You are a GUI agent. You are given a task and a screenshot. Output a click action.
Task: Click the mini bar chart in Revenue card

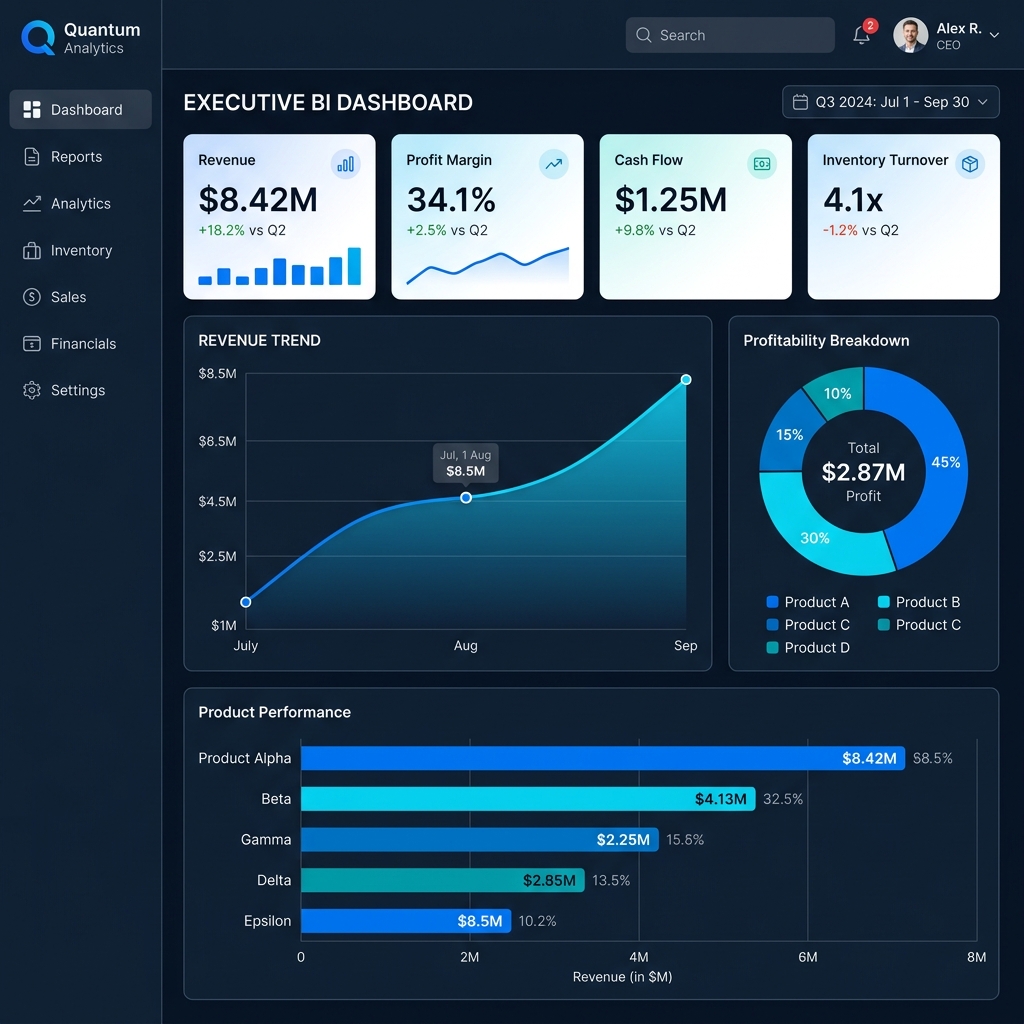[x=280, y=266]
